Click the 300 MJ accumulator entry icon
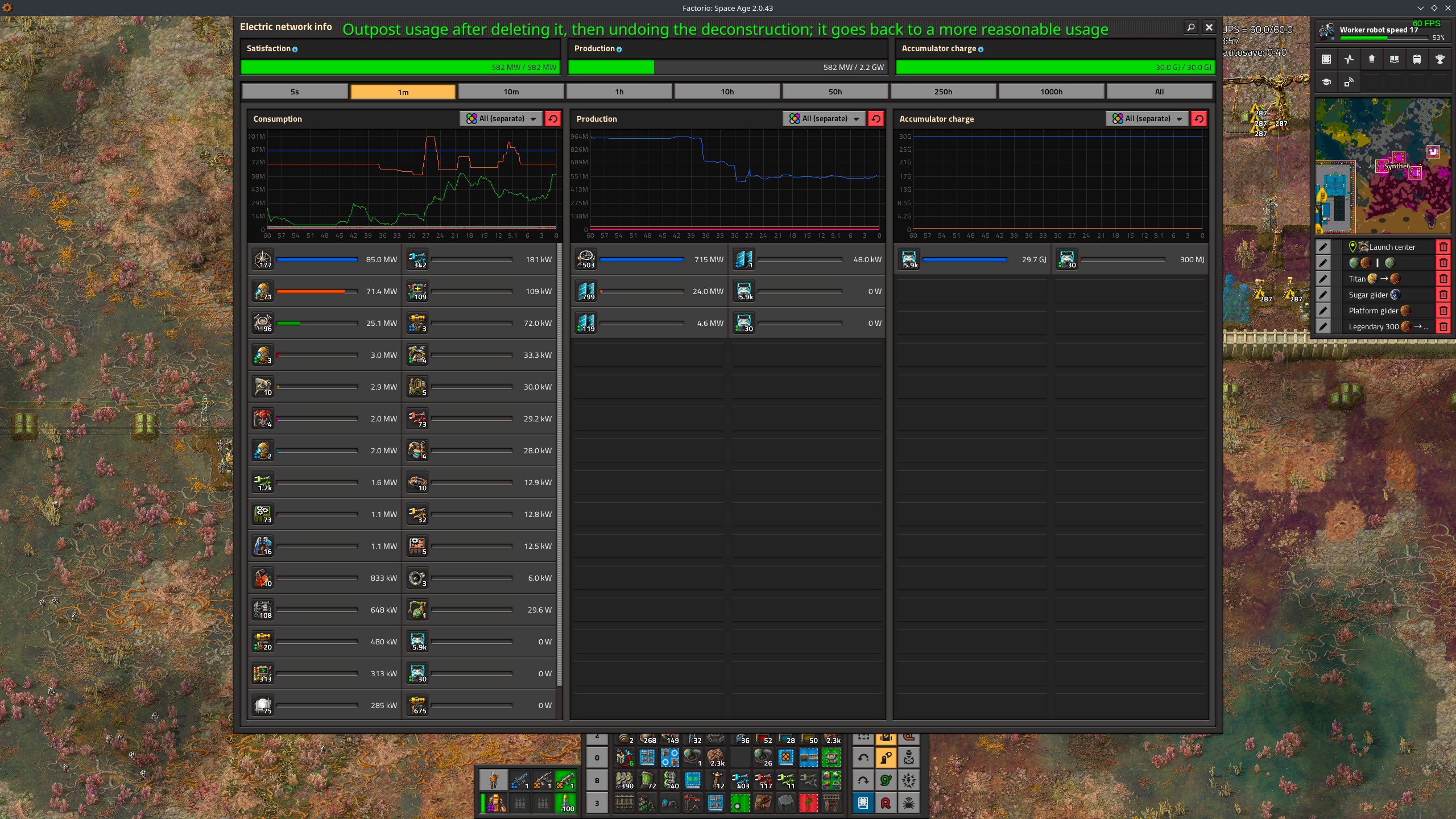Screen dimensions: 1456x819 1067,259
